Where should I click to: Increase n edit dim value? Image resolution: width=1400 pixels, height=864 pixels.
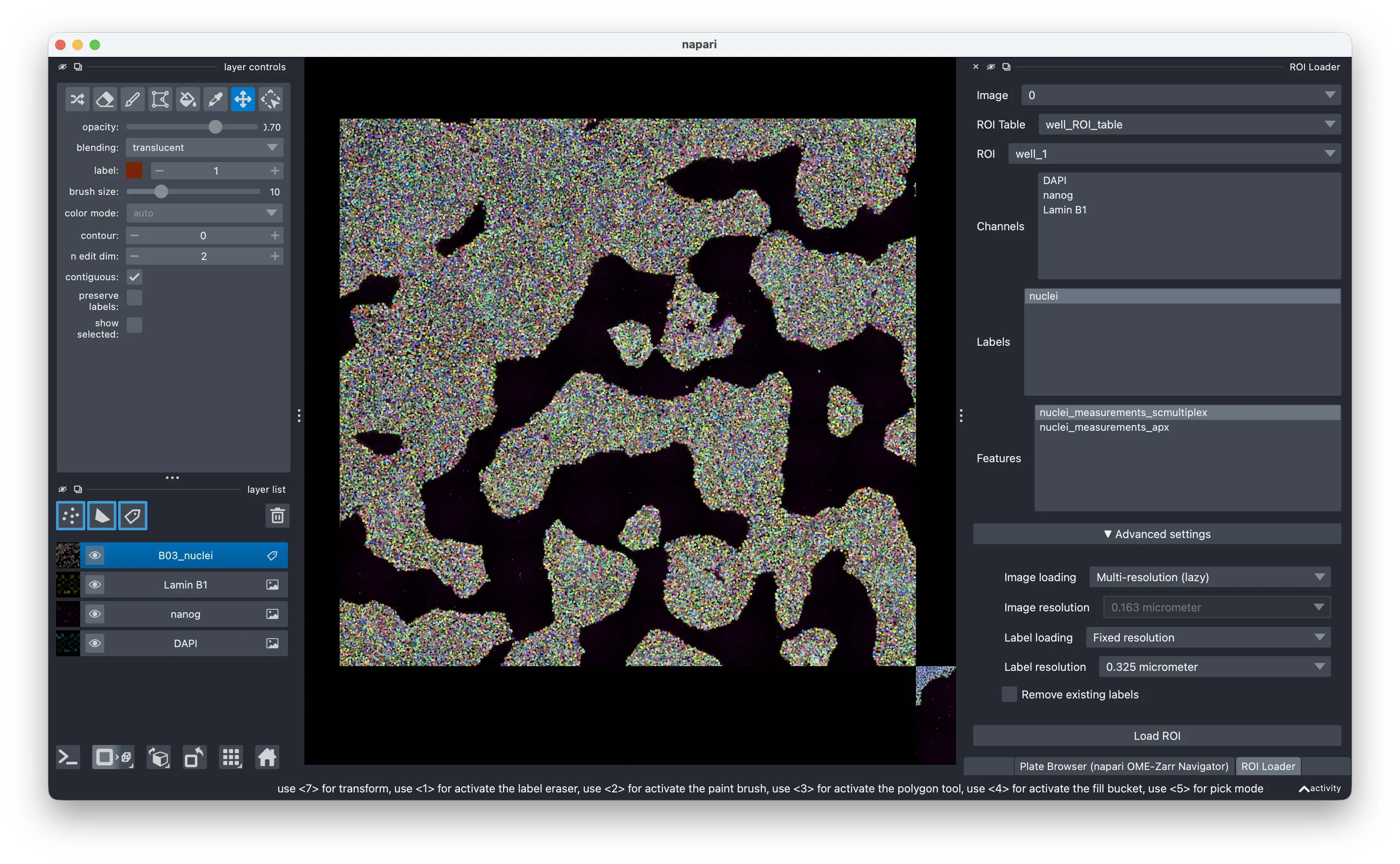(275, 257)
